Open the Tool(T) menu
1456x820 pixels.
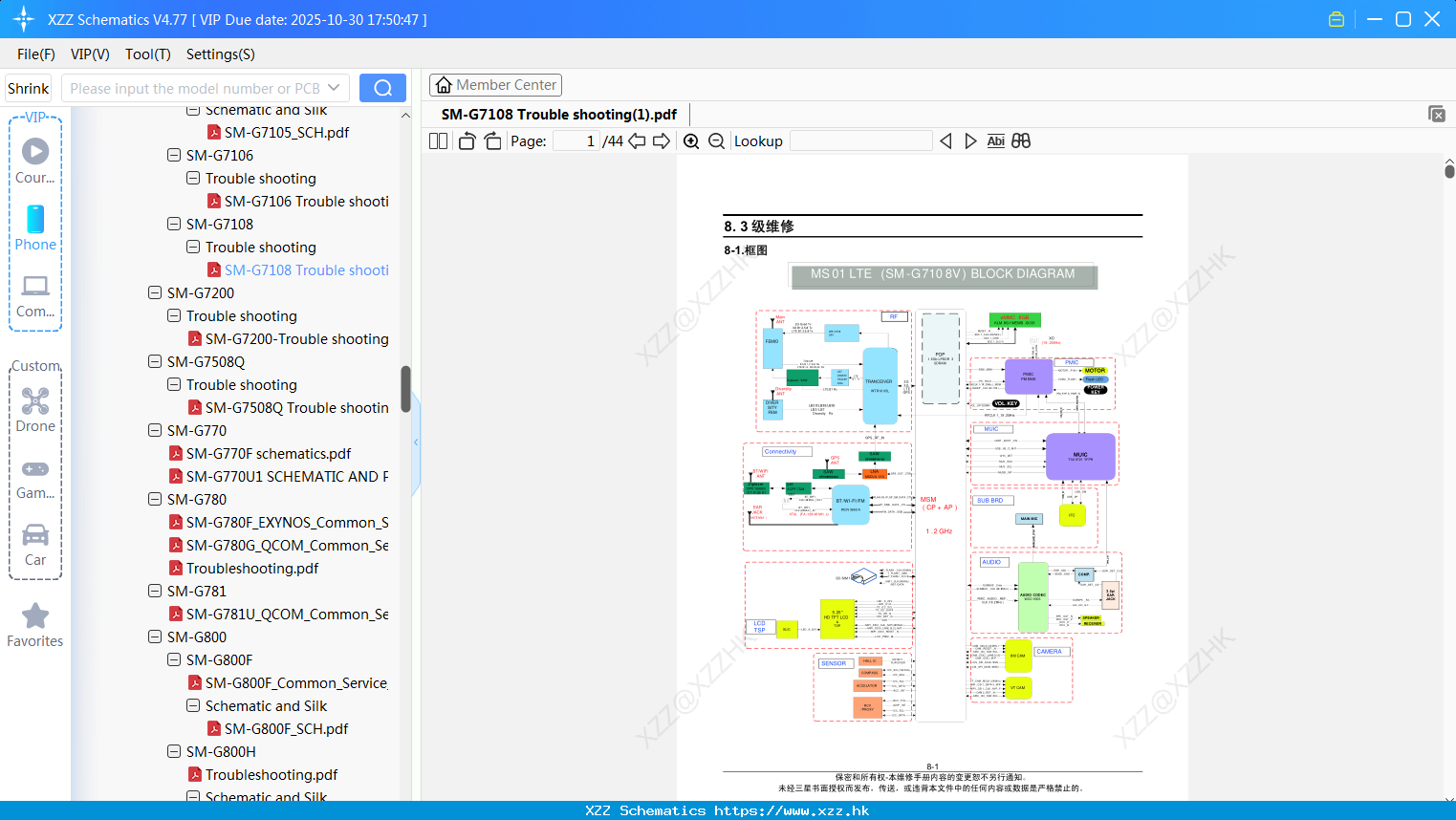point(148,54)
